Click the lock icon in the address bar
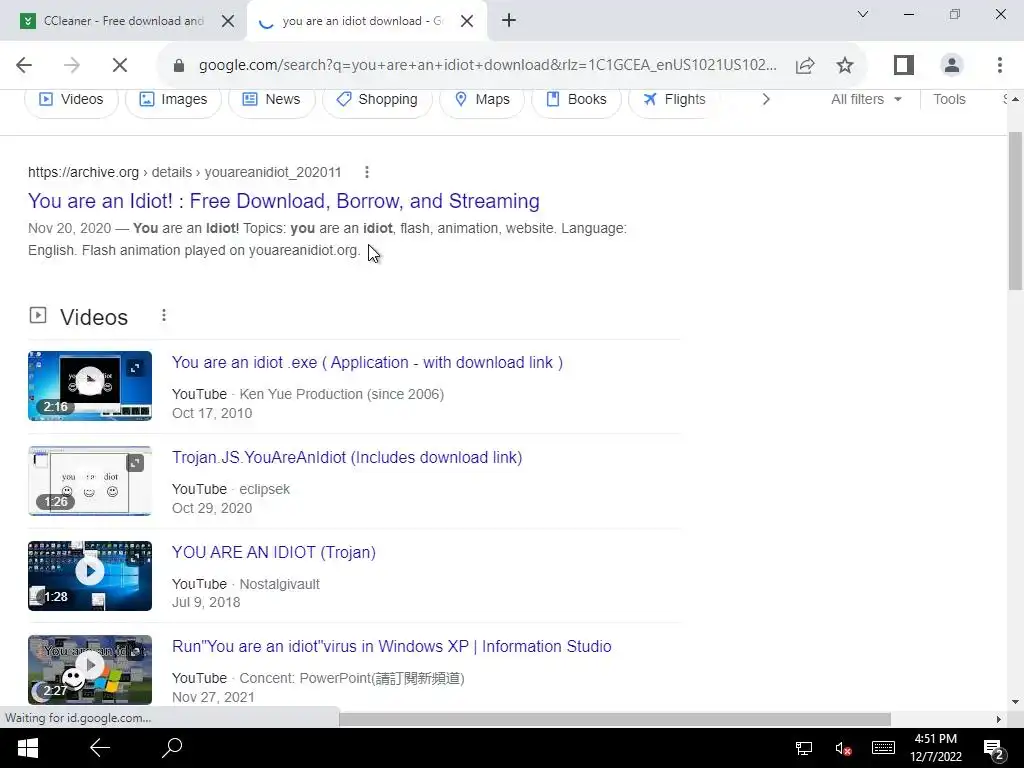This screenshot has width=1024, height=768. (178, 65)
